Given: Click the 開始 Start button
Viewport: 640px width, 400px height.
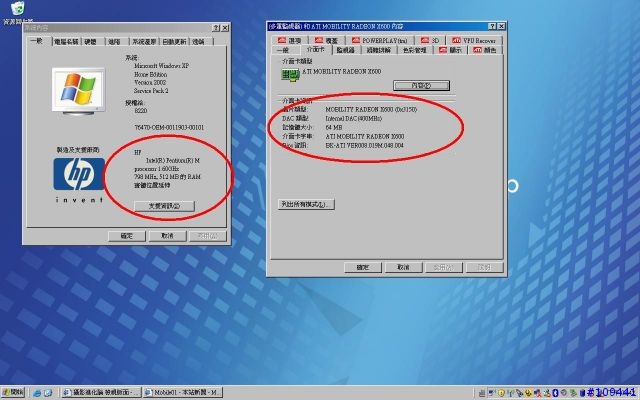Looking at the screenshot, I should click(13, 393).
